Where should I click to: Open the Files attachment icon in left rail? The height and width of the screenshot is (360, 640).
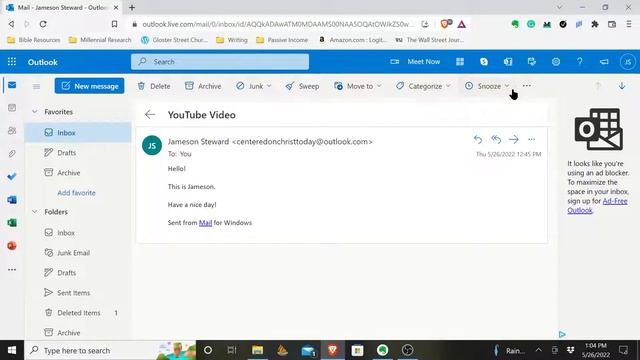12,153
